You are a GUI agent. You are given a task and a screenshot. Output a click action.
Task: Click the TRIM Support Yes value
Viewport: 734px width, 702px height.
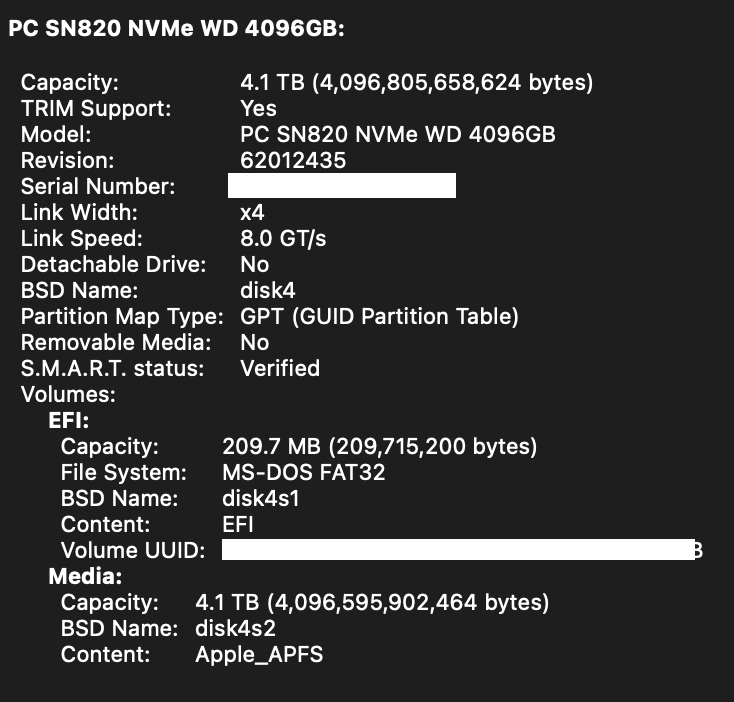pos(258,109)
